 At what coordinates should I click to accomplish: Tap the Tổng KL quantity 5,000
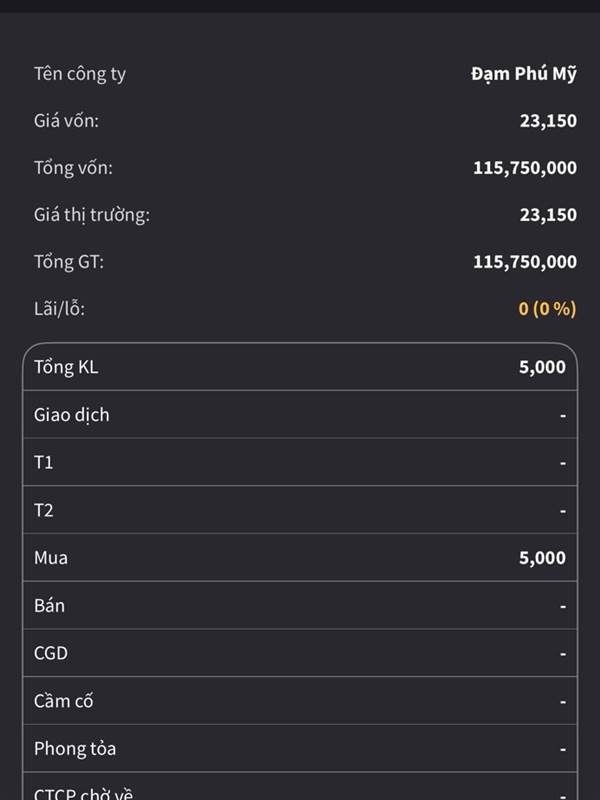[x=542, y=367]
